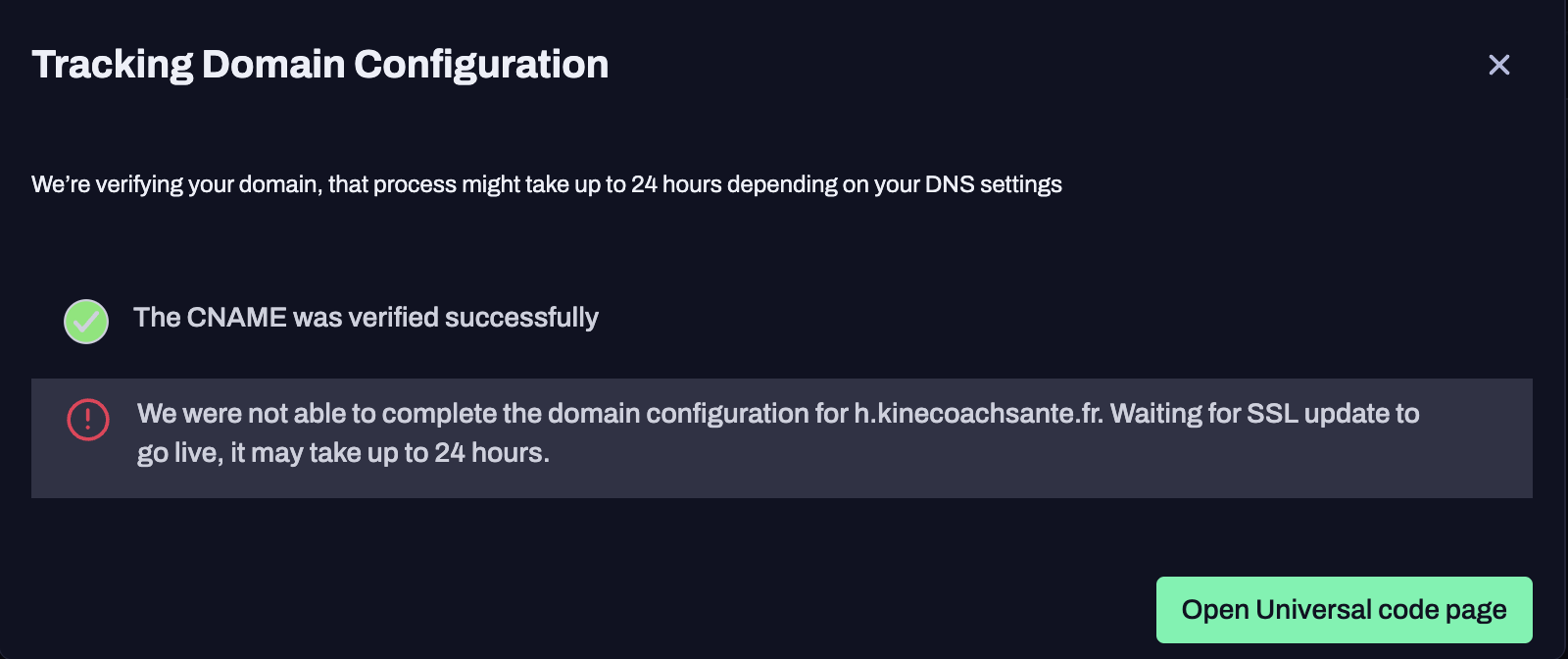
Task: Close the Tracking Domain Configuration dialog
Action: 1498,65
